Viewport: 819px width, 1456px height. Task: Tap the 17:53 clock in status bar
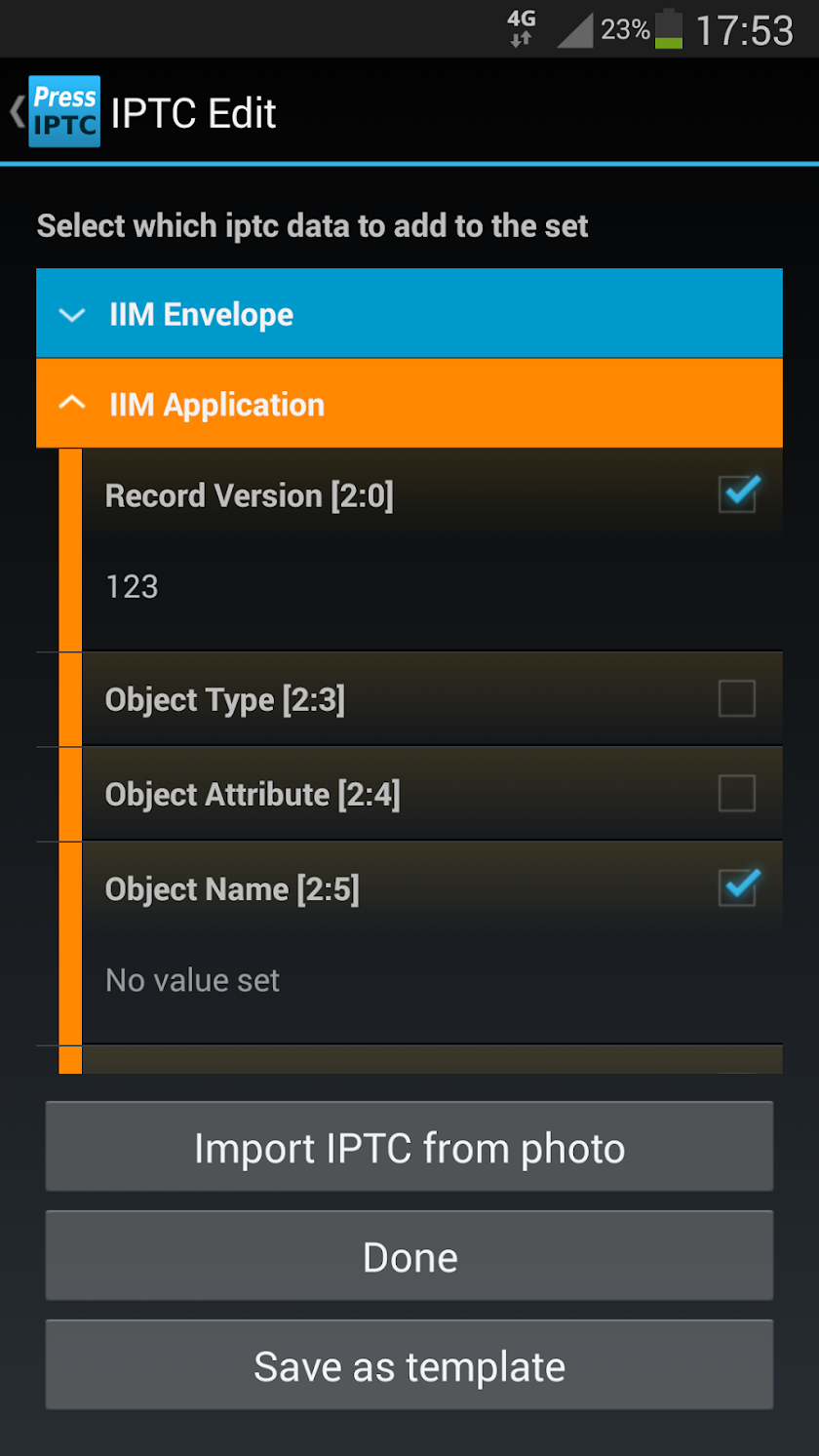(745, 30)
